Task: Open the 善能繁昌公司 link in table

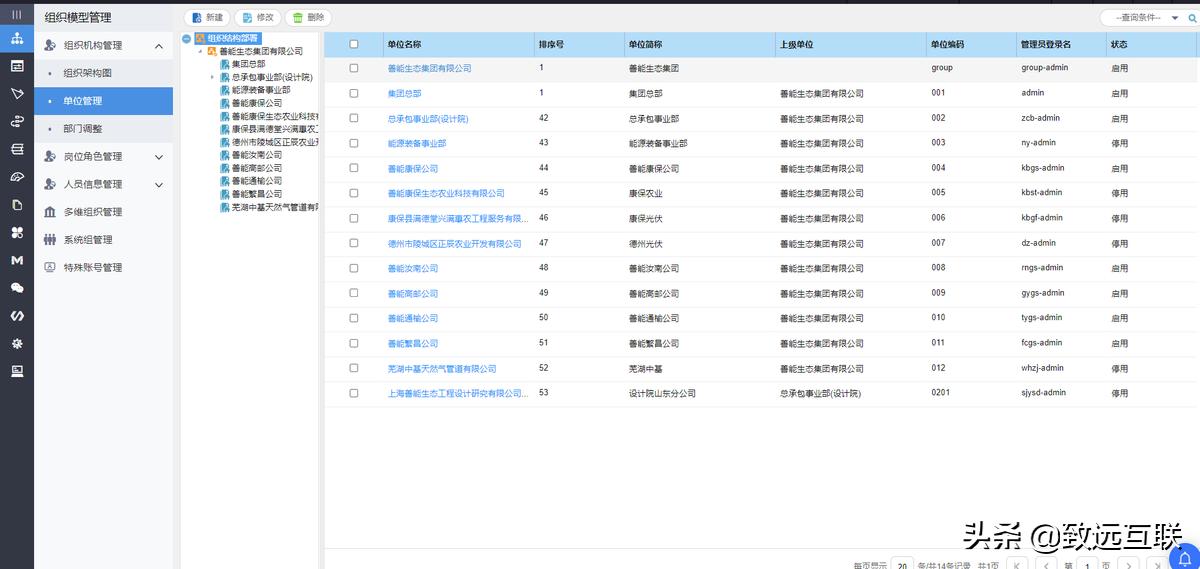Action: tap(413, 343)
